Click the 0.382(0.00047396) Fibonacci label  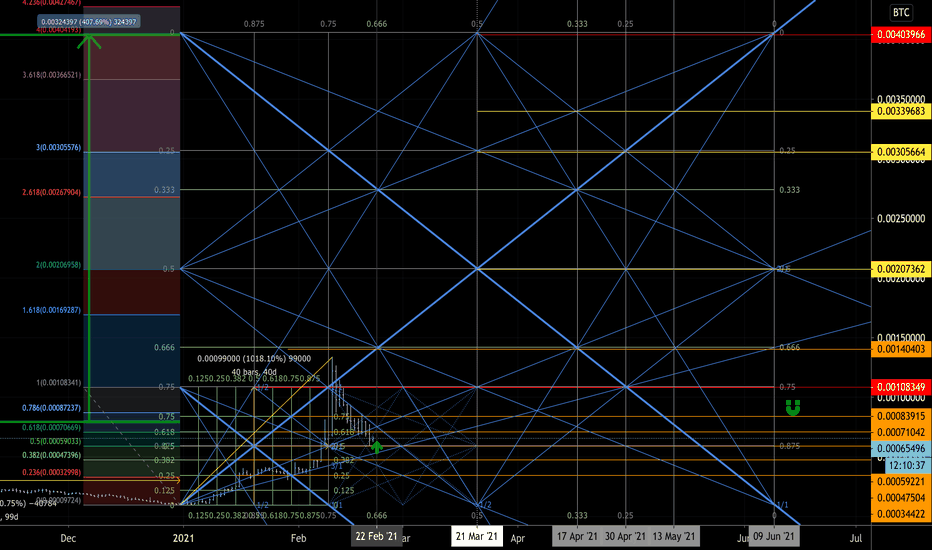coord(52,455)
